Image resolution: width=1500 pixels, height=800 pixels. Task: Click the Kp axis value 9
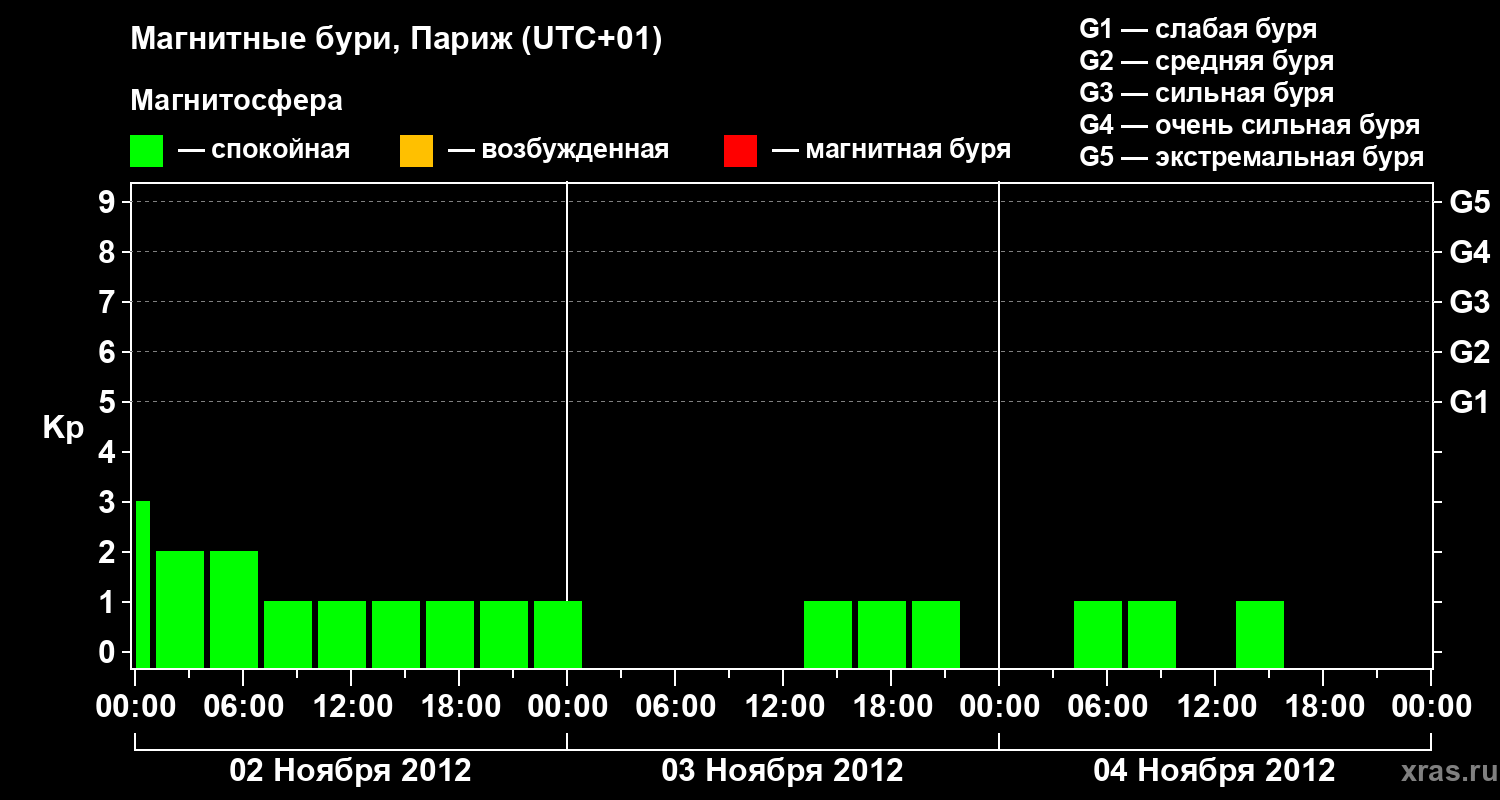108,202
